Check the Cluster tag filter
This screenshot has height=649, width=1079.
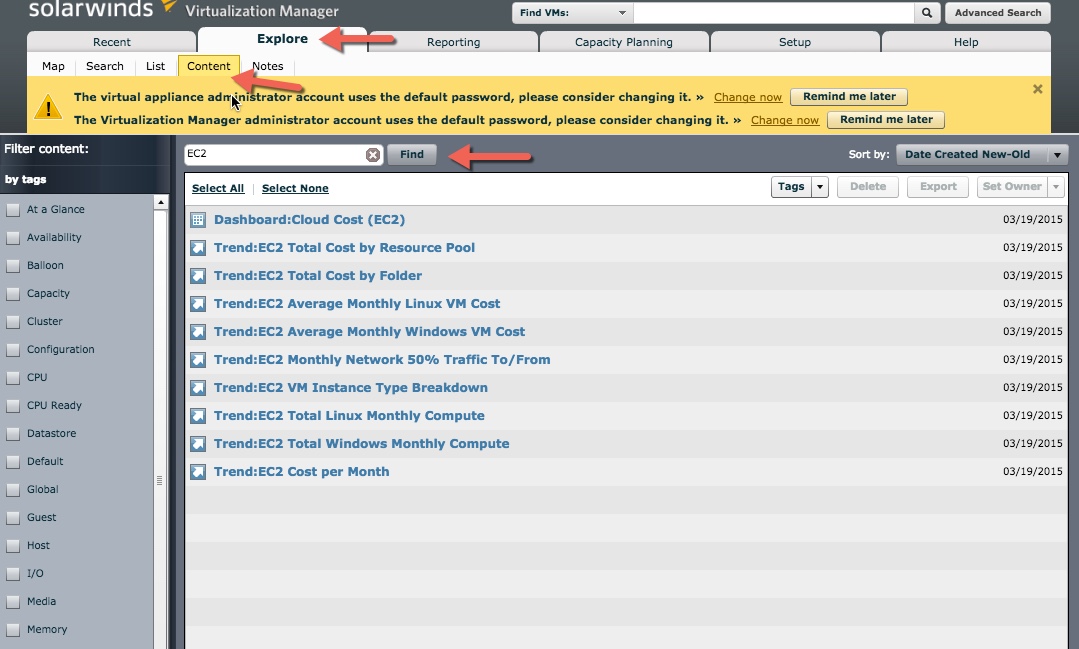[x=13, y=322]
